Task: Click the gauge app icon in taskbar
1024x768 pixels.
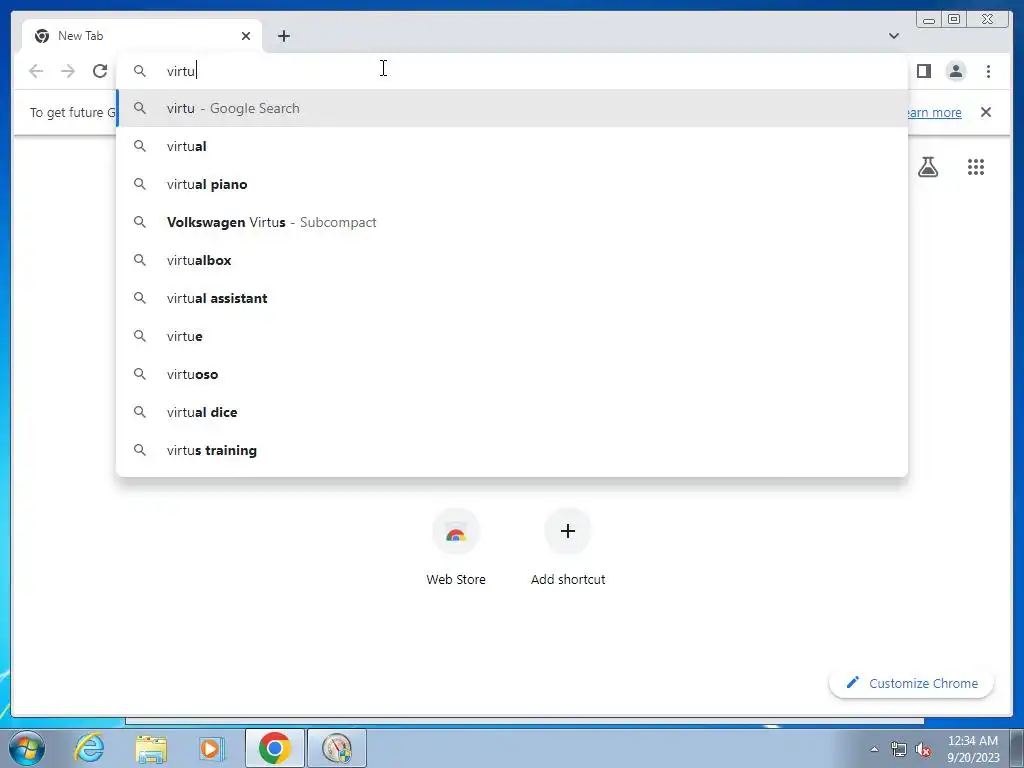Action: (x=337, y=748)
